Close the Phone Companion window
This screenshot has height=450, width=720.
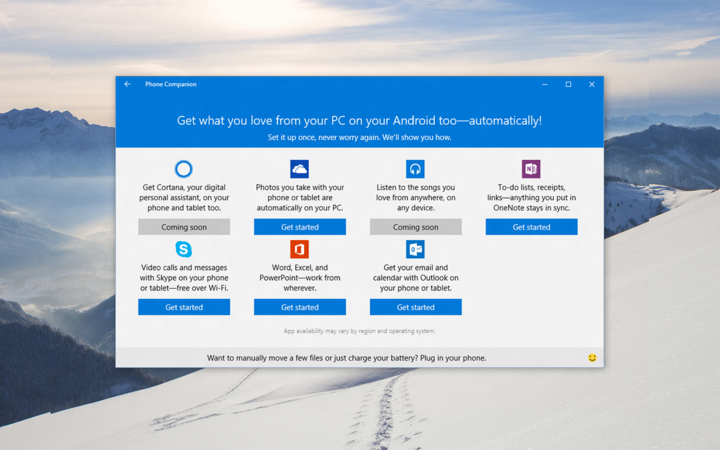tap(591, 85)
